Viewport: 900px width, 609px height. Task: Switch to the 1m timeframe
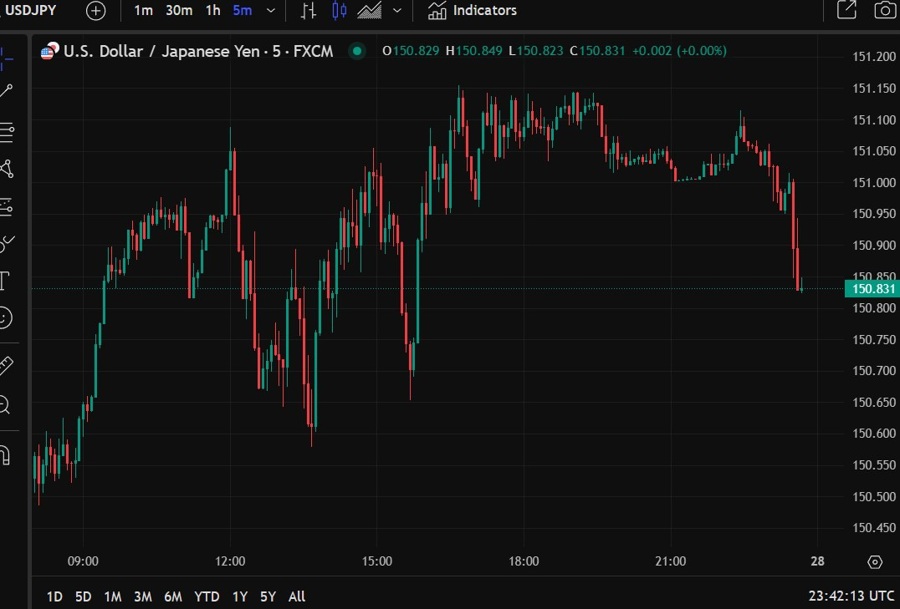(143, 10)
